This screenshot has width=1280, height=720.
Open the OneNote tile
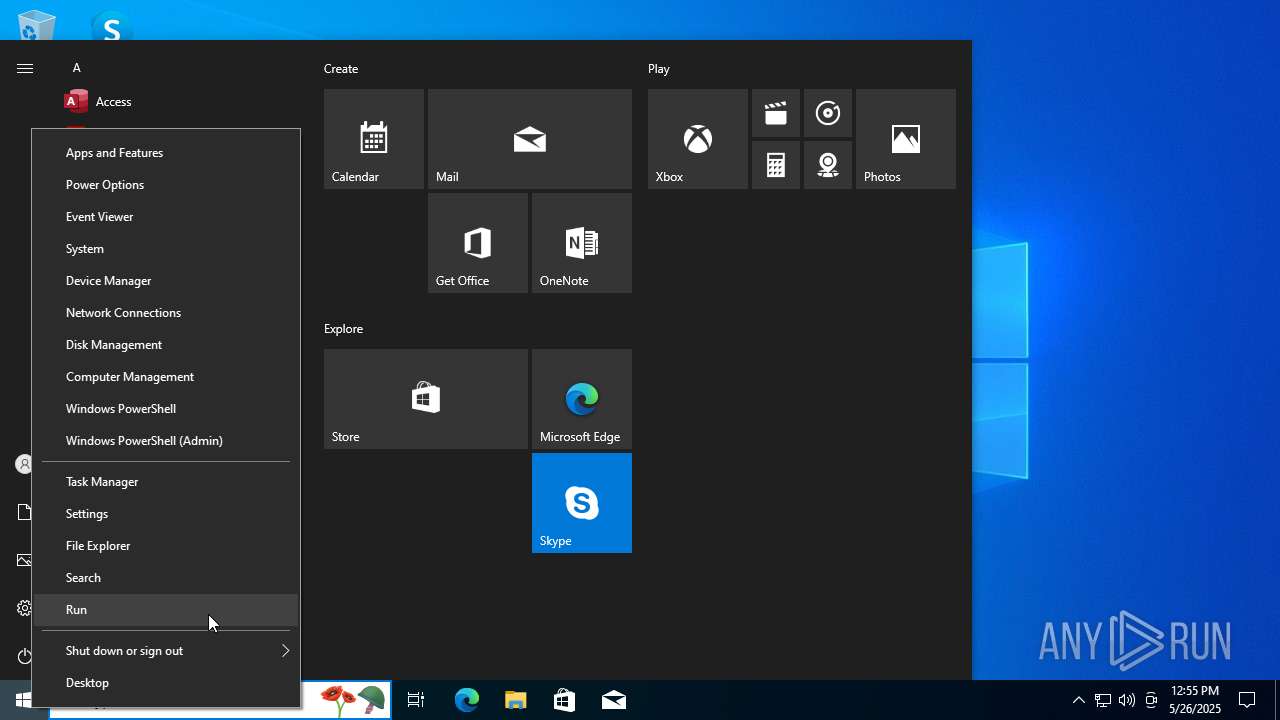(x=582, y=243)
